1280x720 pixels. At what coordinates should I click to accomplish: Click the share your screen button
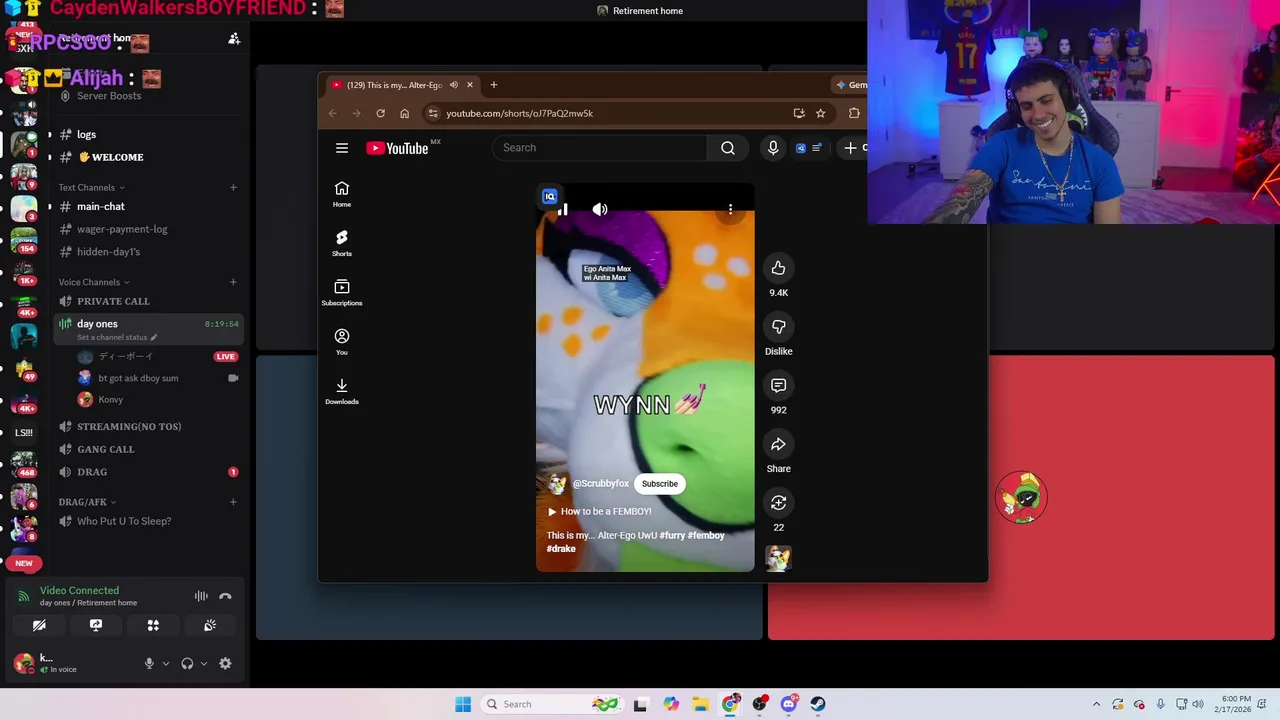(x=96, y=625)
